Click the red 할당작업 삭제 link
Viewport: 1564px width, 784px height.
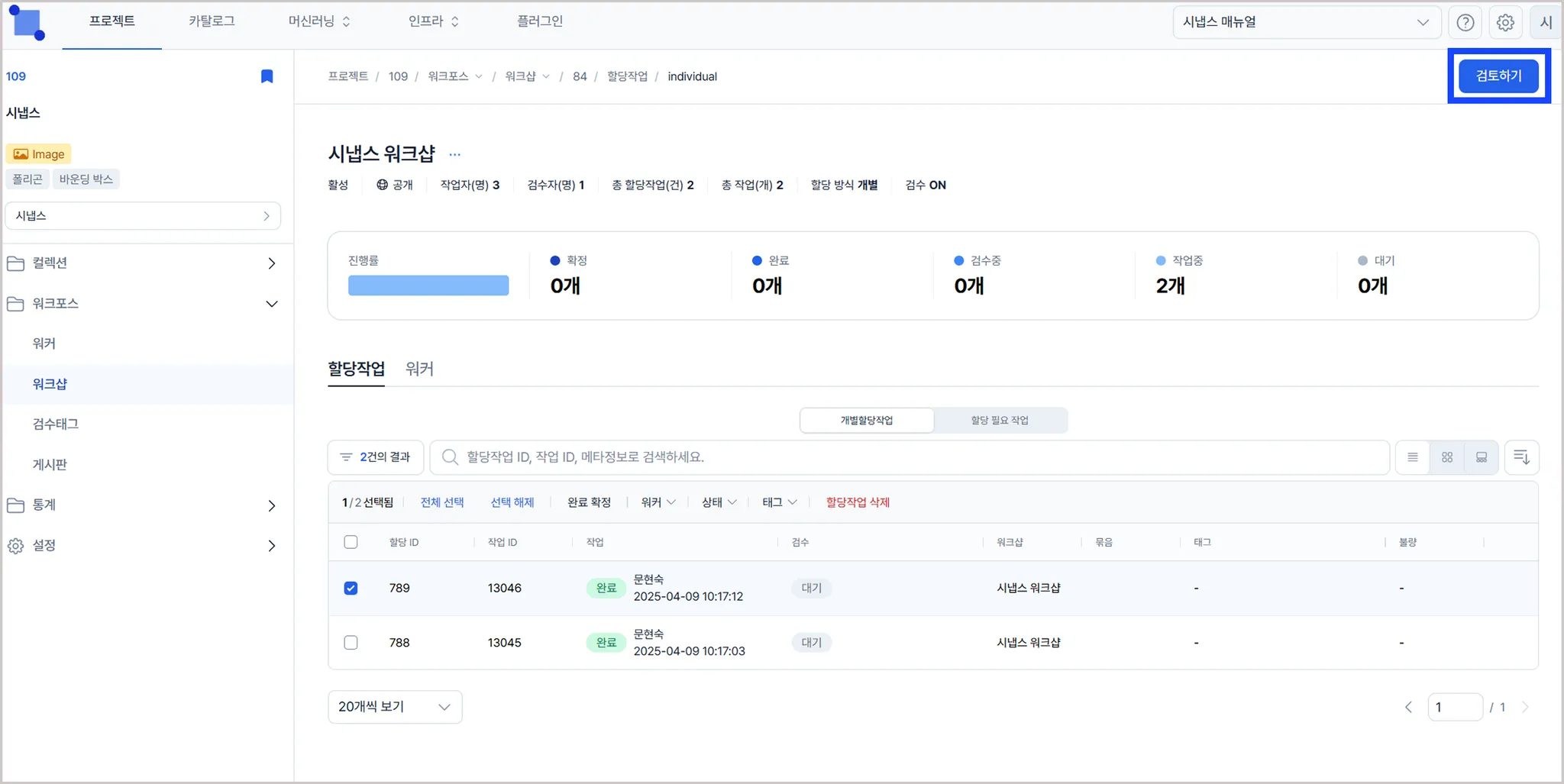click(x=858, y=502)
